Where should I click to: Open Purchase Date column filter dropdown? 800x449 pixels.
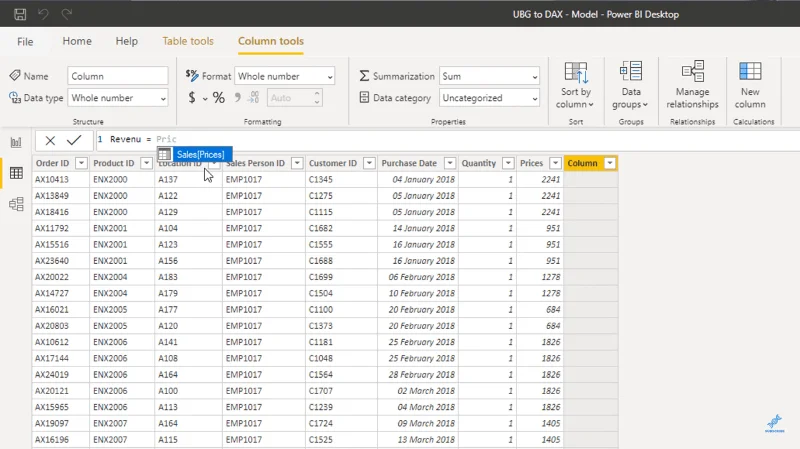click(449, 163)
